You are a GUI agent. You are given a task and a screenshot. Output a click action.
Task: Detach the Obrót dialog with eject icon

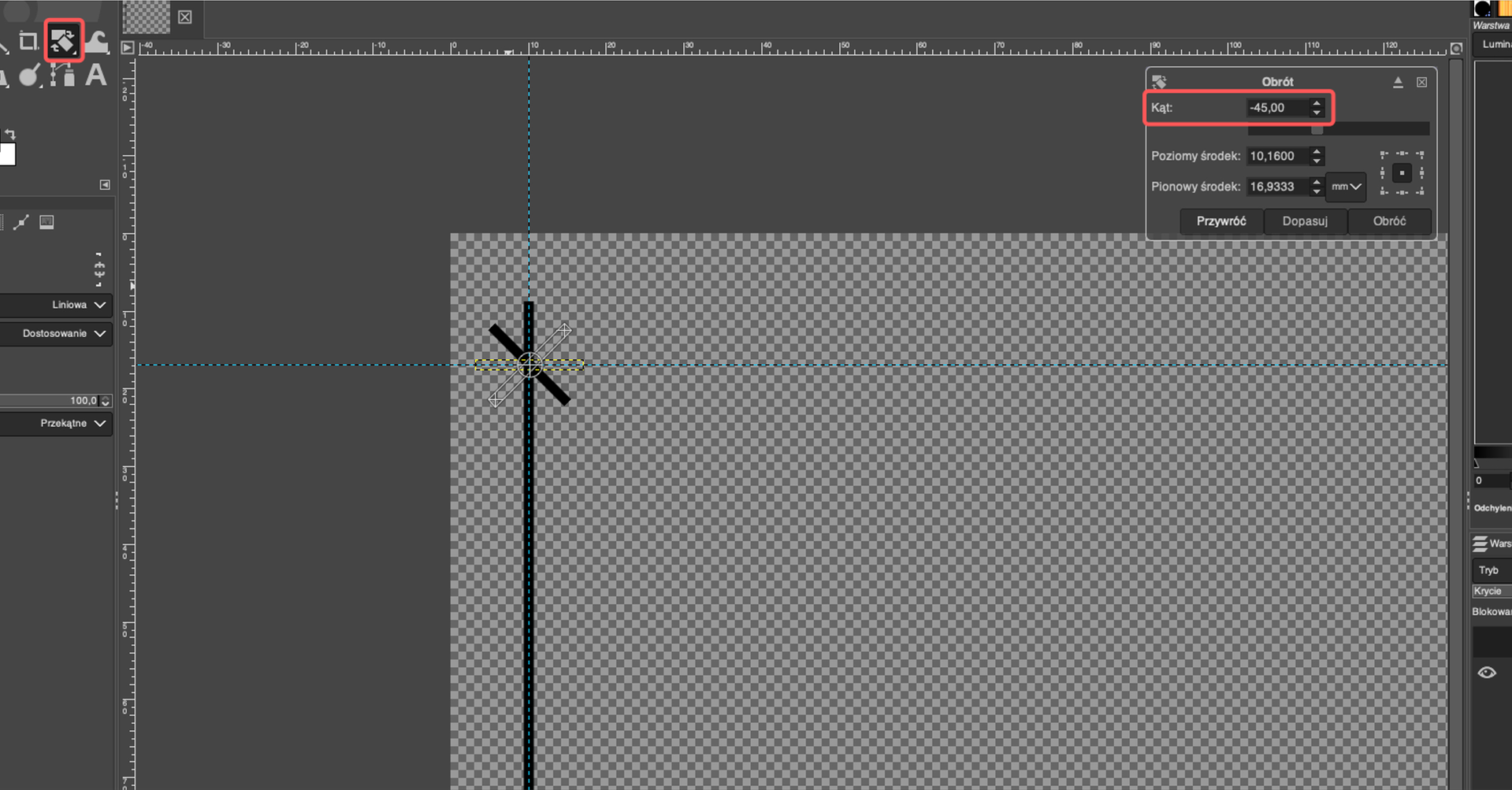pyautogui.click(x=1398, y=82)
